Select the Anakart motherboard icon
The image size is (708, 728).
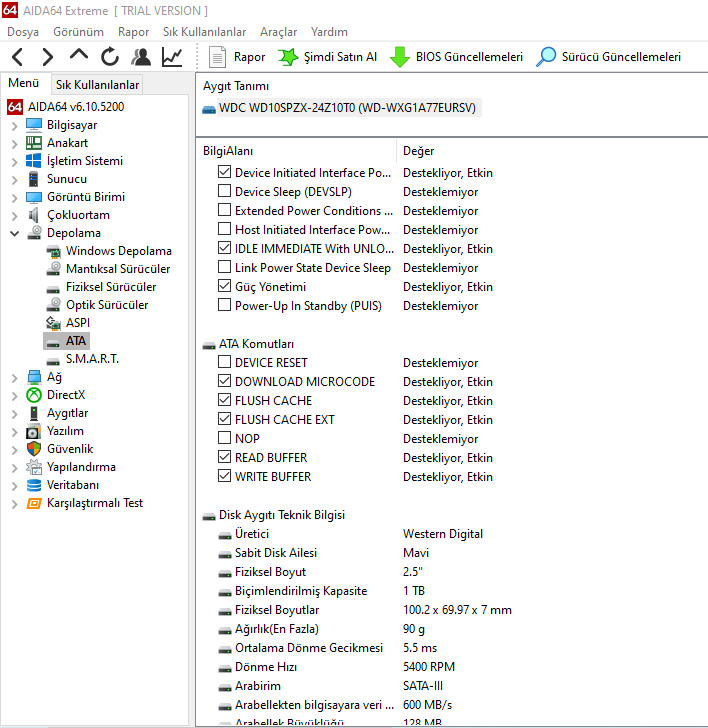coord(34,143)
